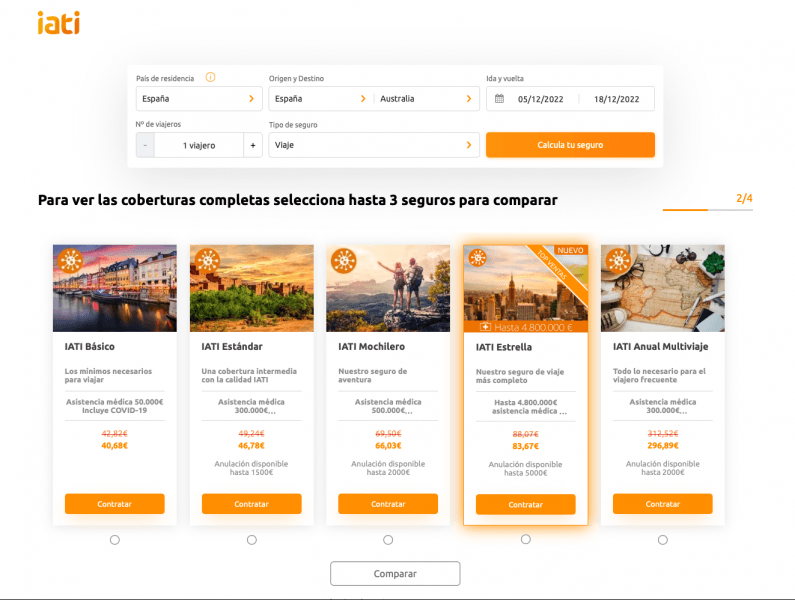Increase the number of viajeros with plus

(253, 146)
